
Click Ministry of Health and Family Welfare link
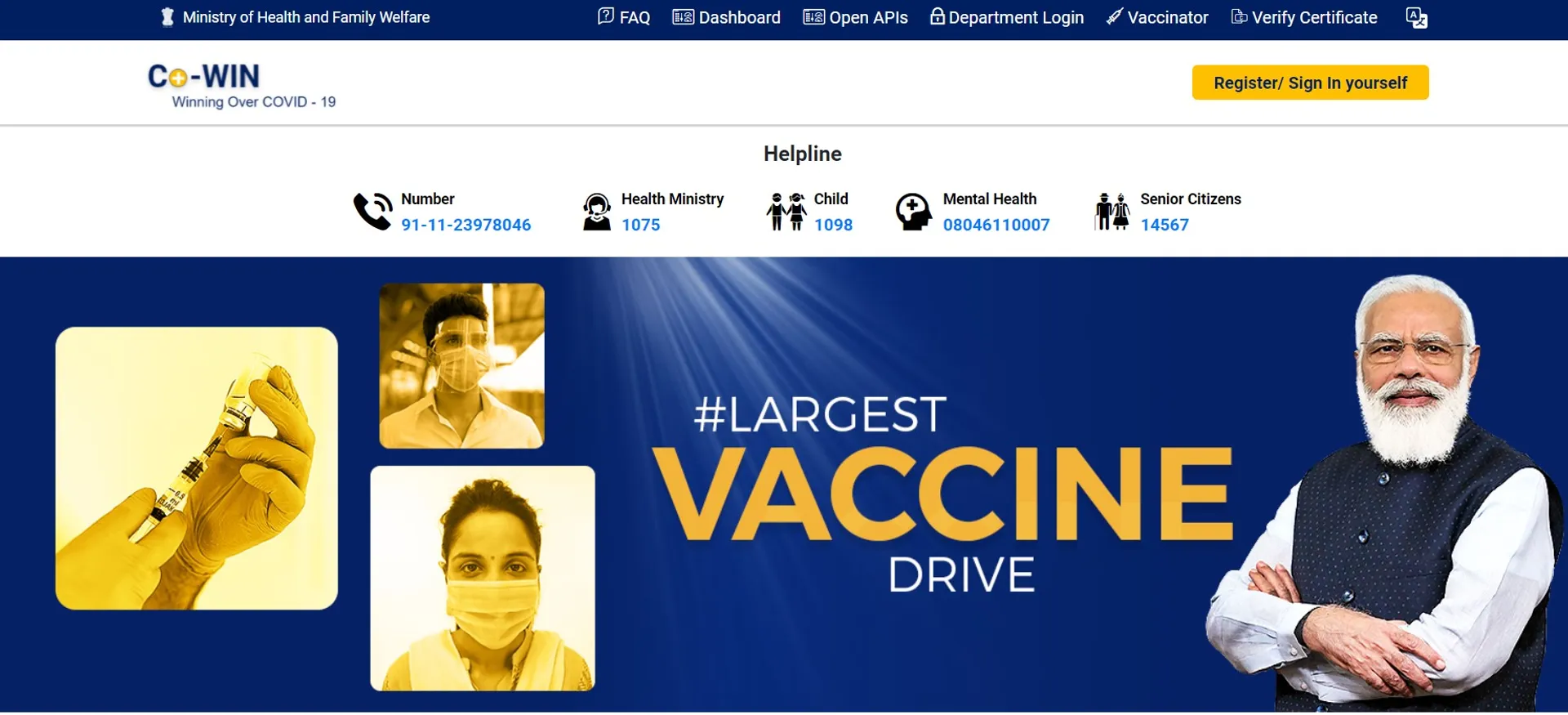pos(306,17)
